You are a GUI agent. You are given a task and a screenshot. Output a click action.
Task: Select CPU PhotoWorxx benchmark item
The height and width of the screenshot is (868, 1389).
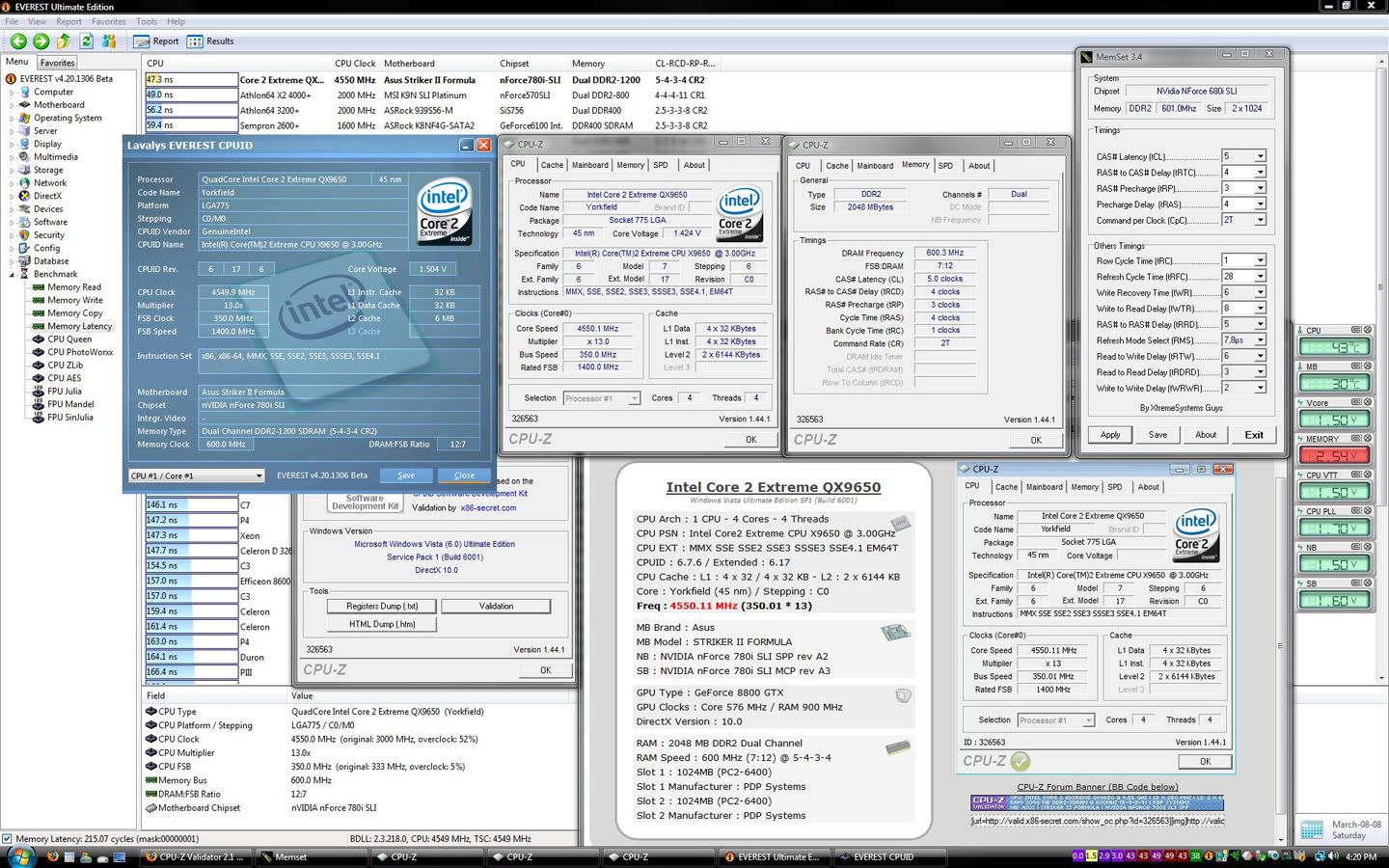click(73, 352)
